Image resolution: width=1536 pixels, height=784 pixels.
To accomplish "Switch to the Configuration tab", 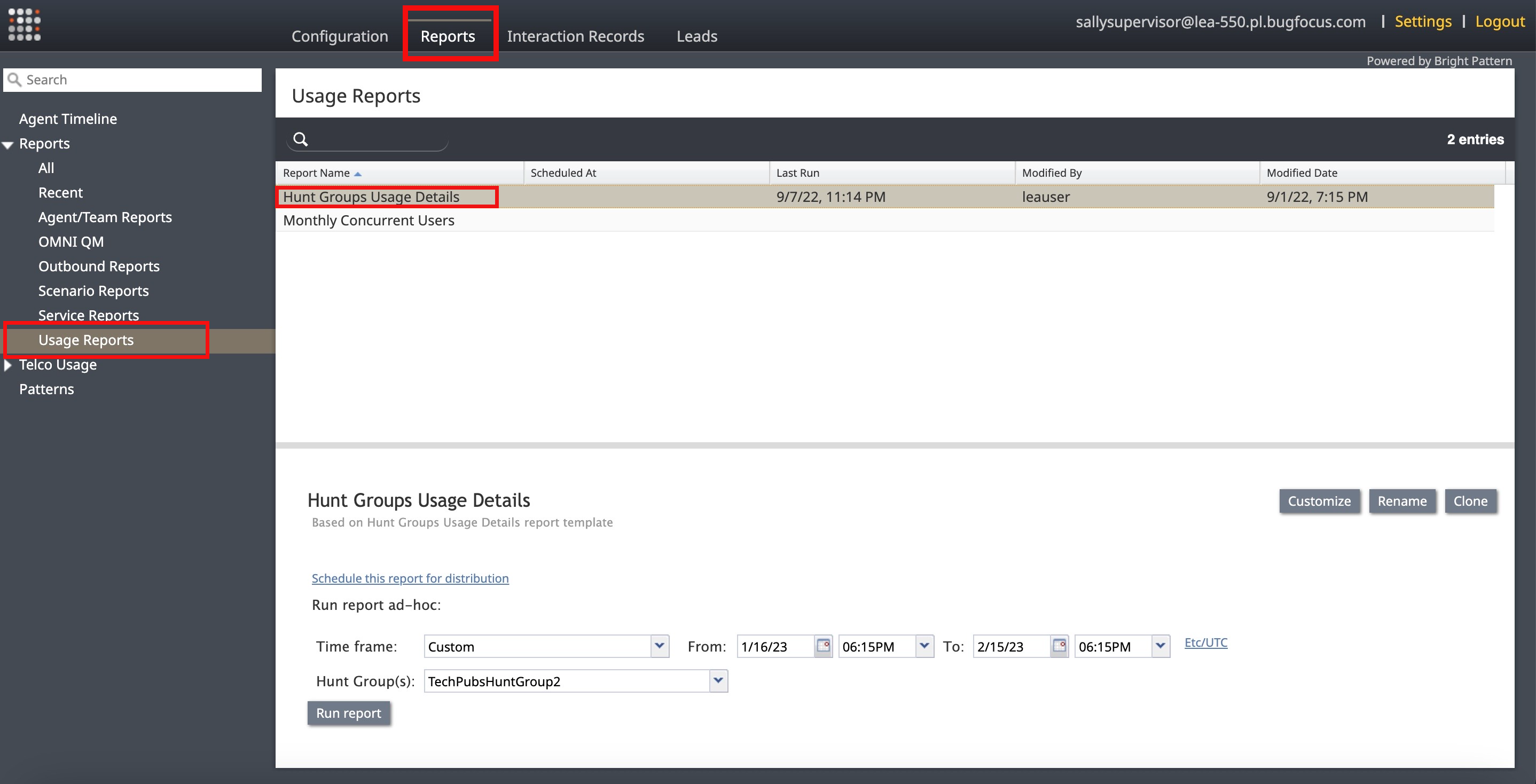I will coord(340,36).
